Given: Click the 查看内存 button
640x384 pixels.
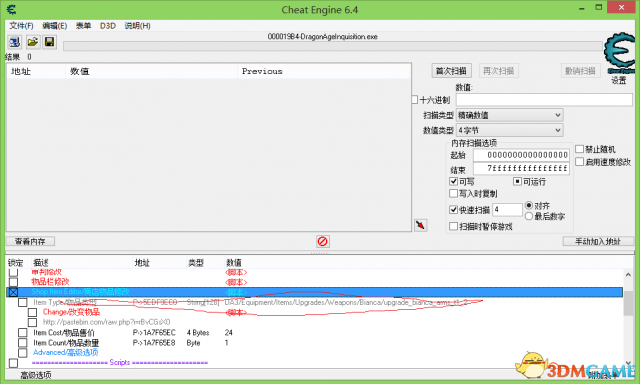Looking at the screenshot, I should (x=30, y=241).
